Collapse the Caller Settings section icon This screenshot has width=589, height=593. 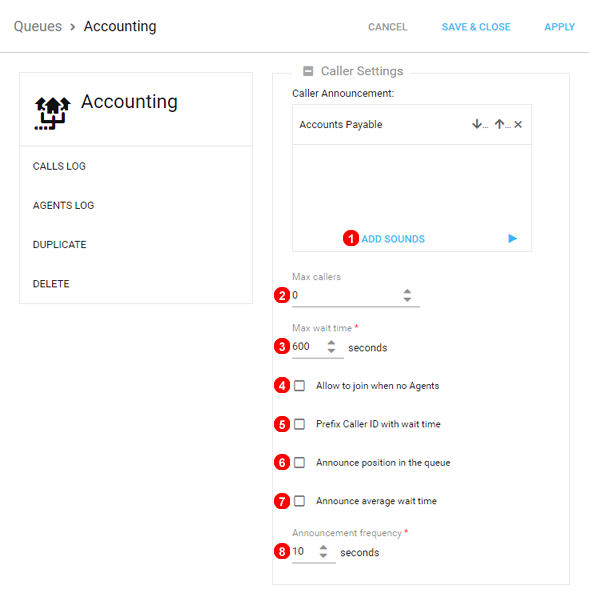(308, 71)
